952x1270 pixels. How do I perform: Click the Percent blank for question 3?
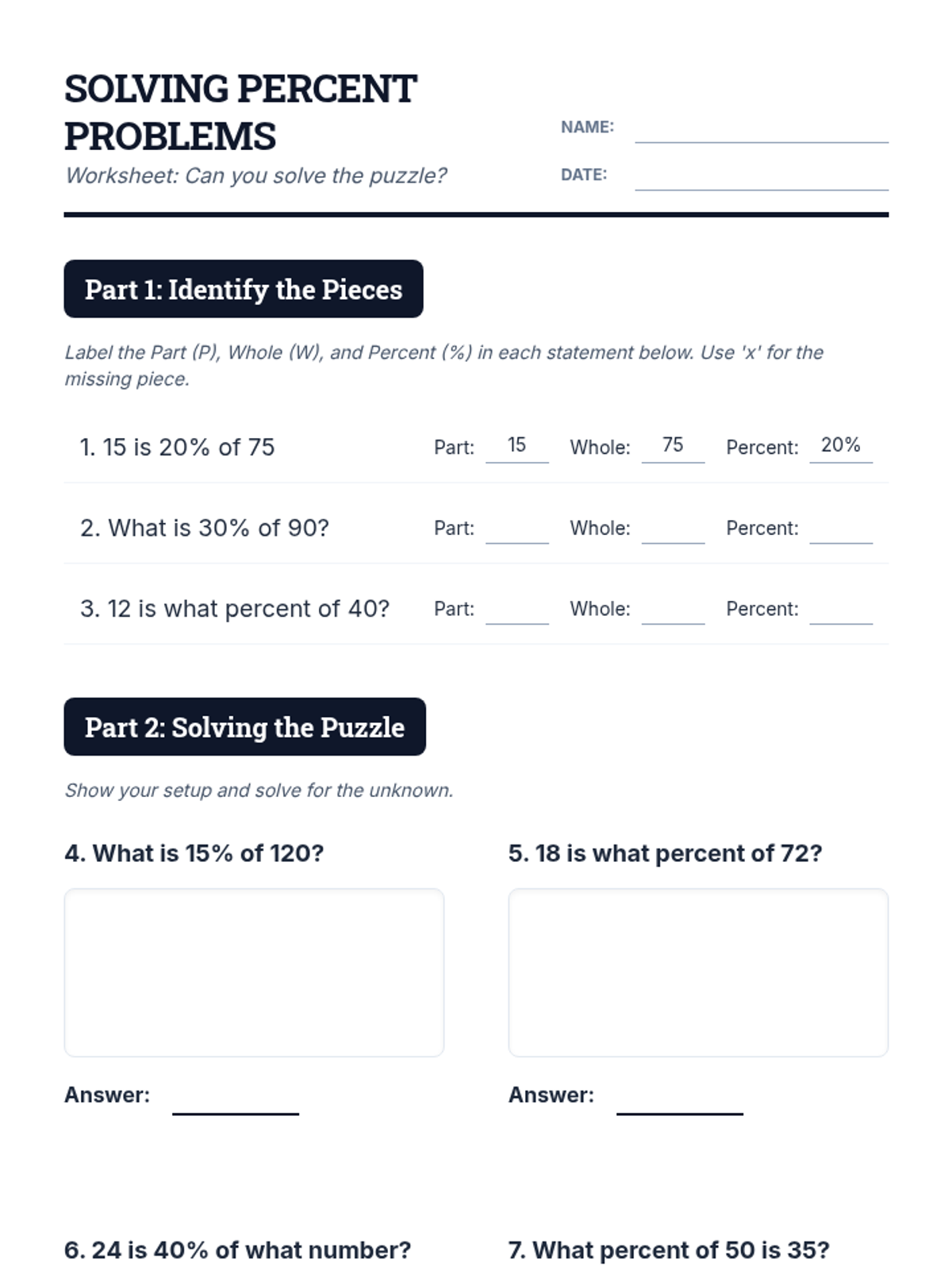tap(840, 611)
